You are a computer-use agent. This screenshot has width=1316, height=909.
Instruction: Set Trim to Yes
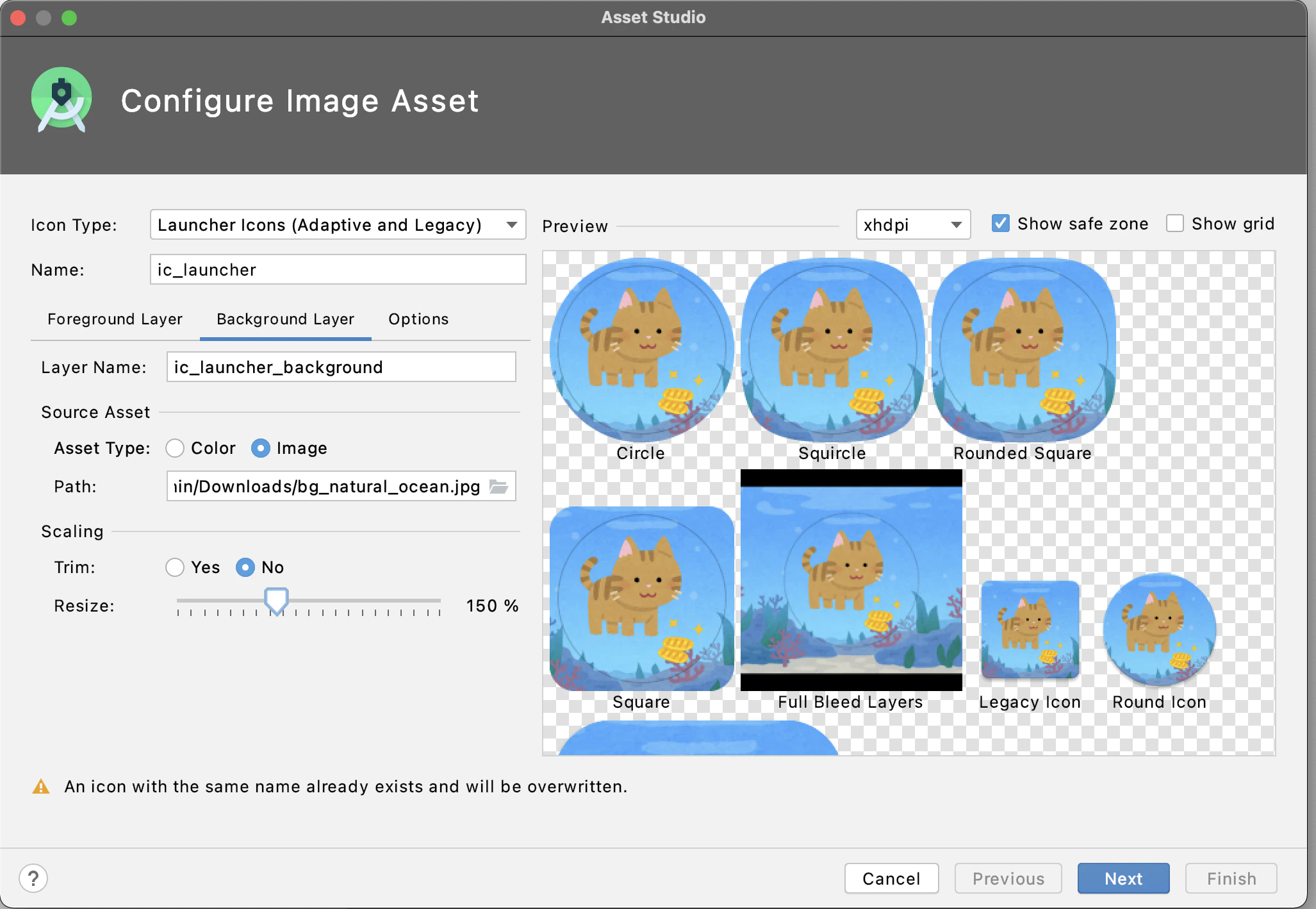[175, 567]
